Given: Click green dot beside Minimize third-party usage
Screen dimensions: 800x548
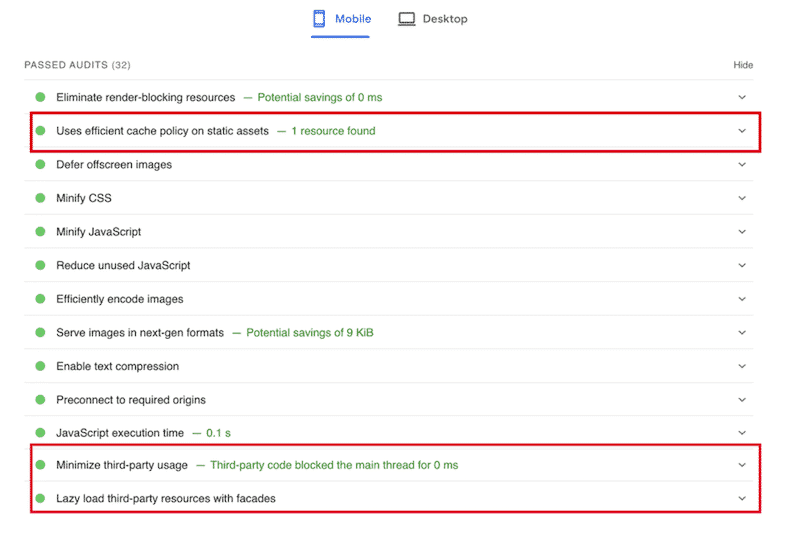Looking at the screenshot, I should click(x=40, y=465).
